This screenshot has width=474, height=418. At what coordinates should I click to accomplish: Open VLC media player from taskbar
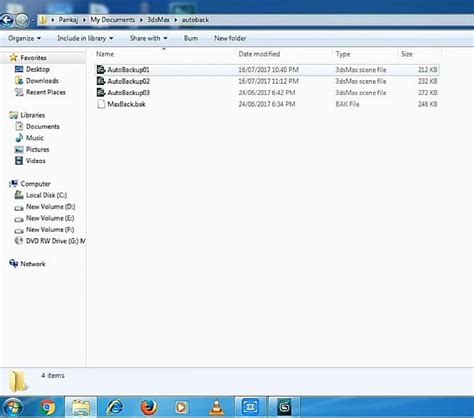216,407
